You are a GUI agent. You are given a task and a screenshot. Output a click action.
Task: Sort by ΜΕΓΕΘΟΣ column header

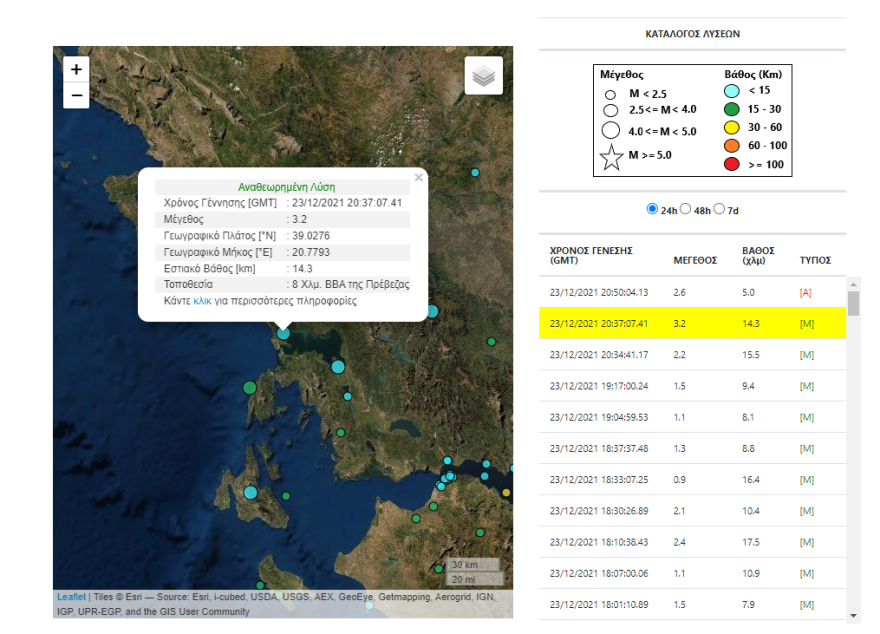tap(695, 260)
